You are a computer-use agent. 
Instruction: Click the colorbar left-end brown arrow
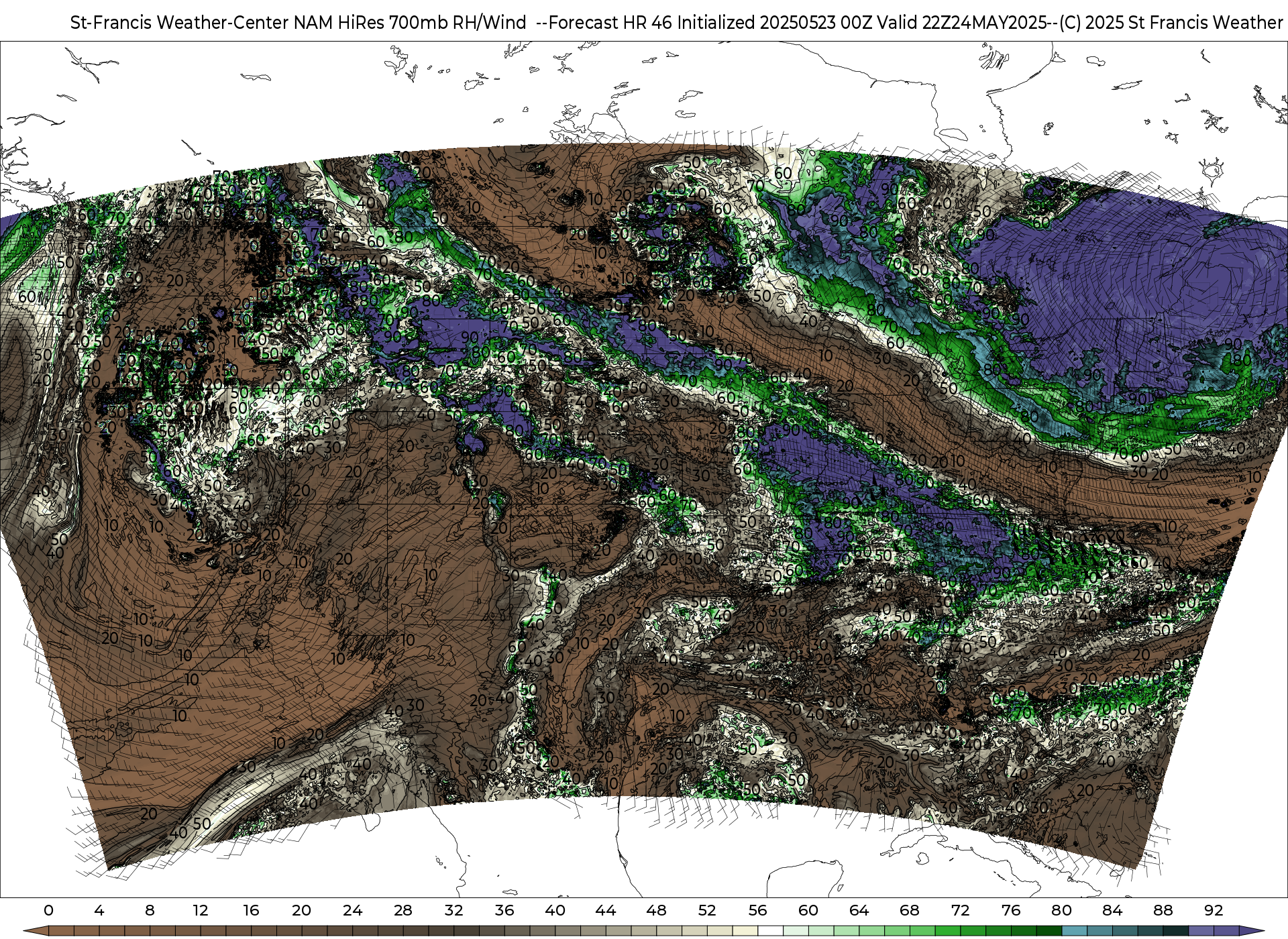(x=36, y=931)
